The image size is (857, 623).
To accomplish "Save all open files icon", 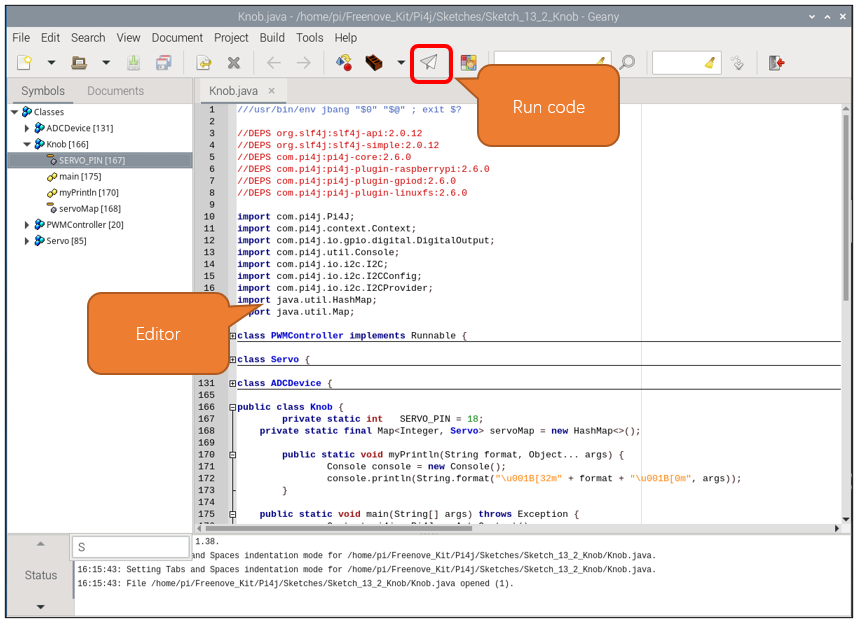I will (x=163, y=63).
